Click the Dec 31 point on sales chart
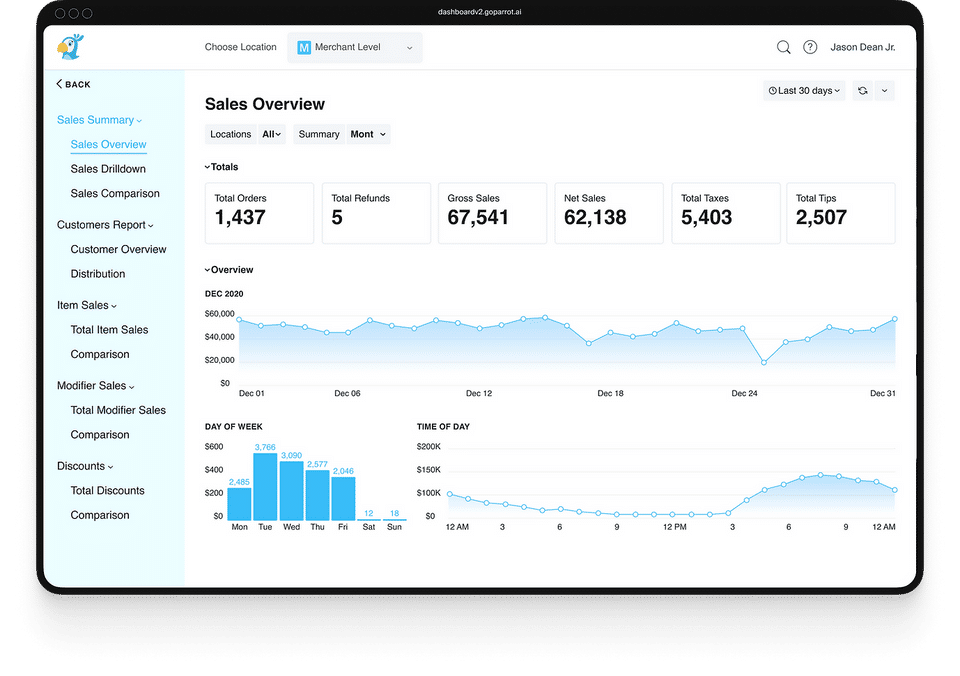The width and height of the screenshot is (960, 676). [894, 319]
